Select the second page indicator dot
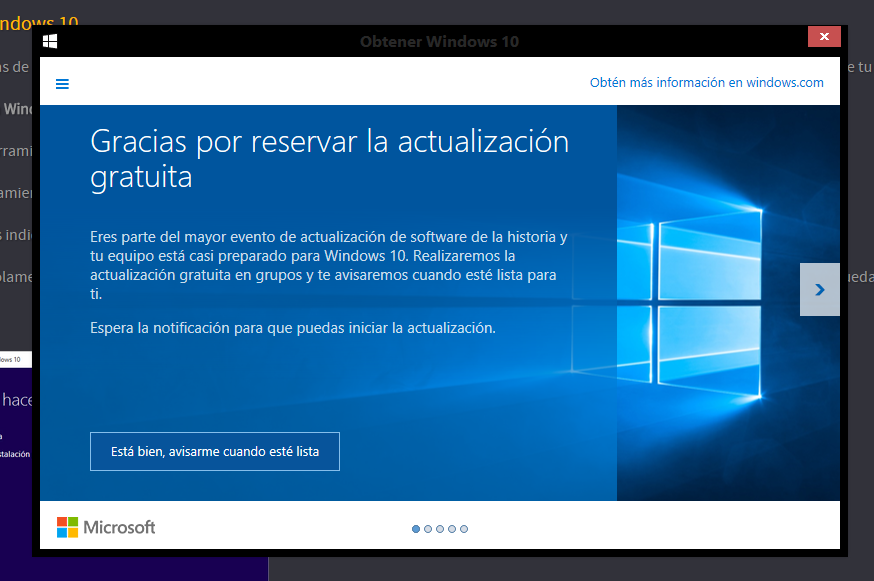Image resolution: width=874 pixels, height=581 pixels. click(x=428, y=529)
